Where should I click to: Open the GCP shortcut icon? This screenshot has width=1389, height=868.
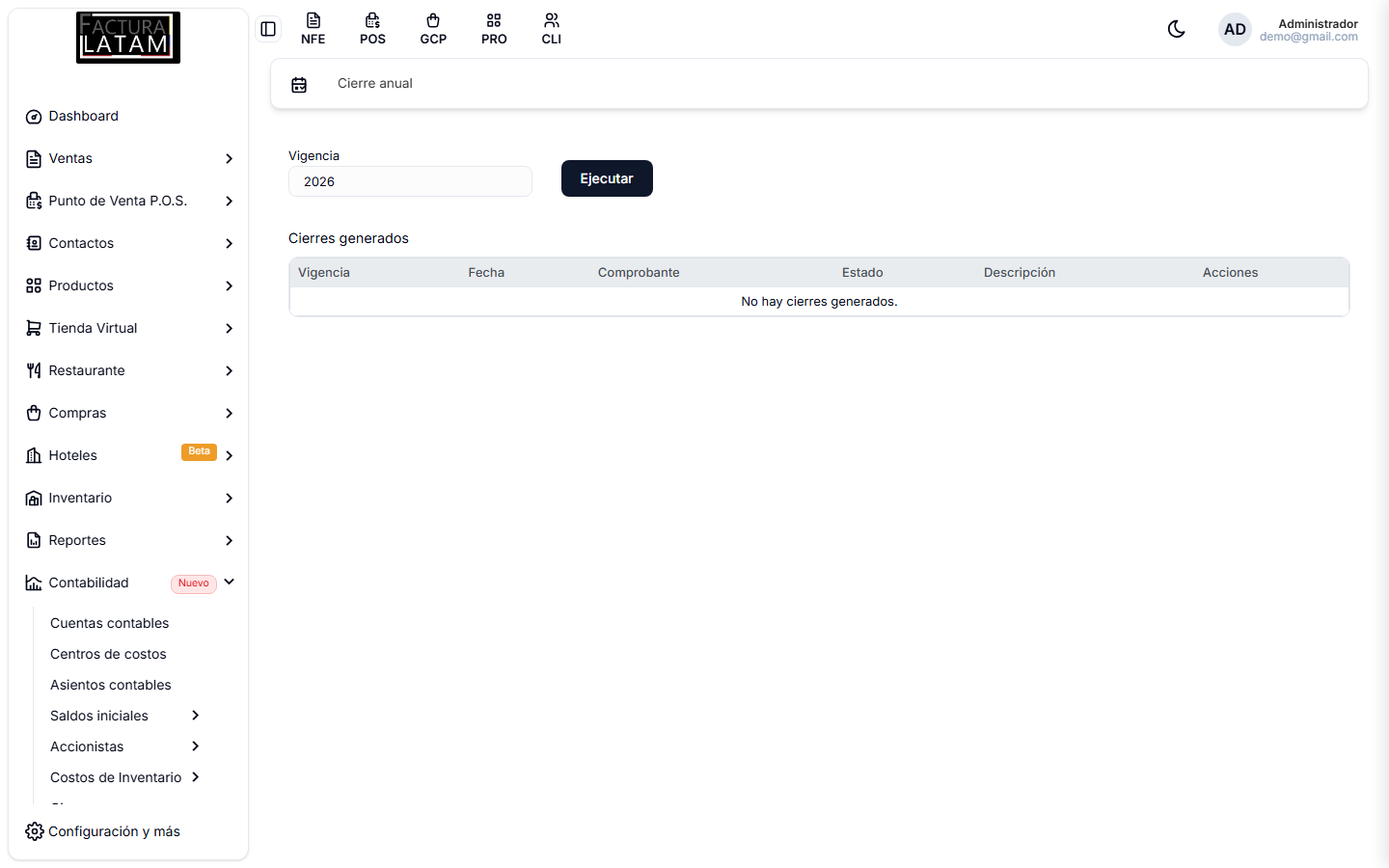pyautogui.click(x=433, y=29)
